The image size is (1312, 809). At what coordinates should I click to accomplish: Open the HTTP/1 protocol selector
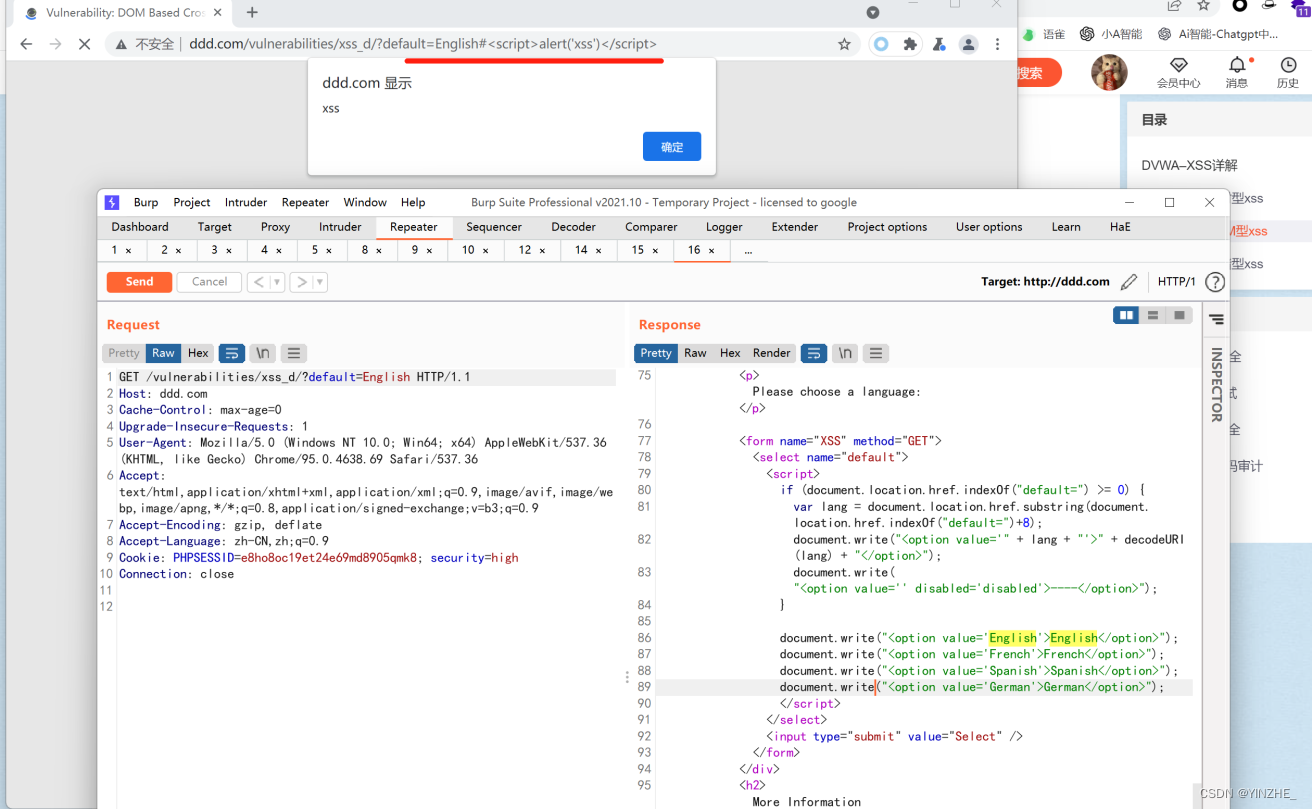point(1176,282)
